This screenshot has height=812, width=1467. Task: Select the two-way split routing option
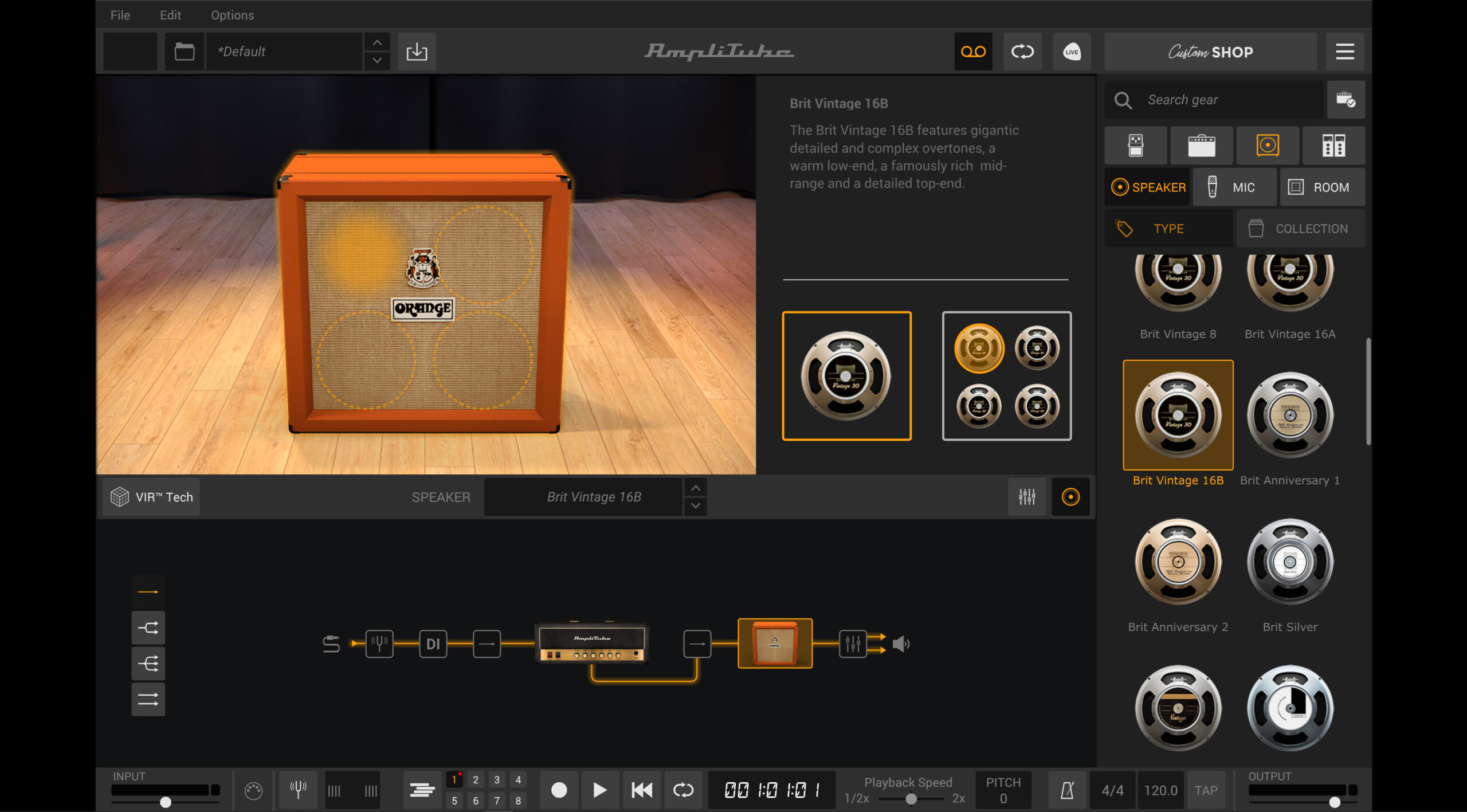[148, 628]
